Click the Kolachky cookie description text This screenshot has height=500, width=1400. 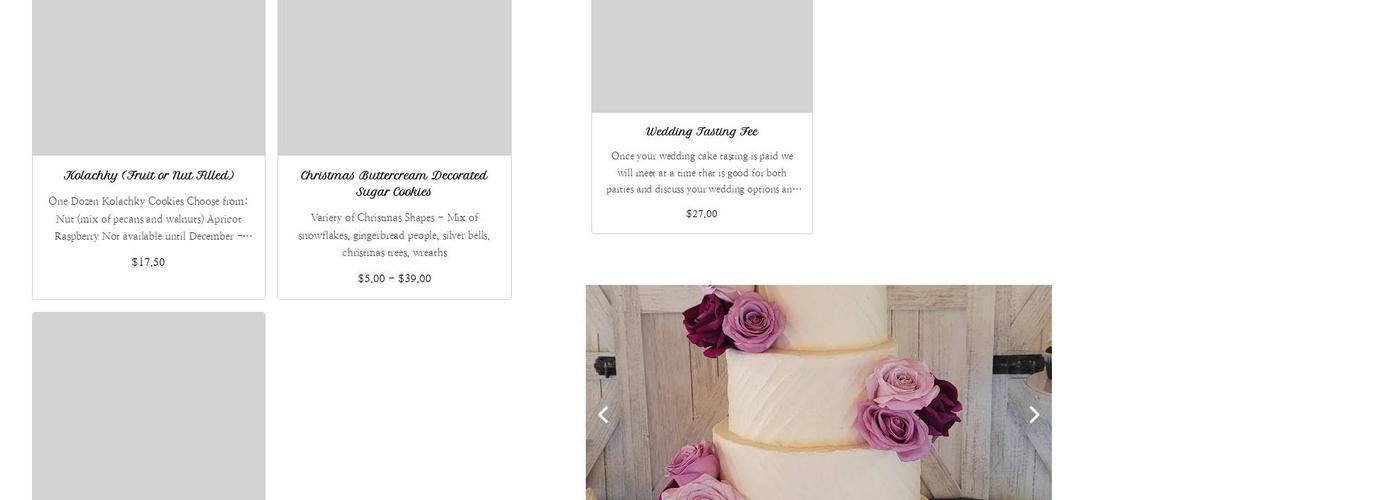(149, 219)
